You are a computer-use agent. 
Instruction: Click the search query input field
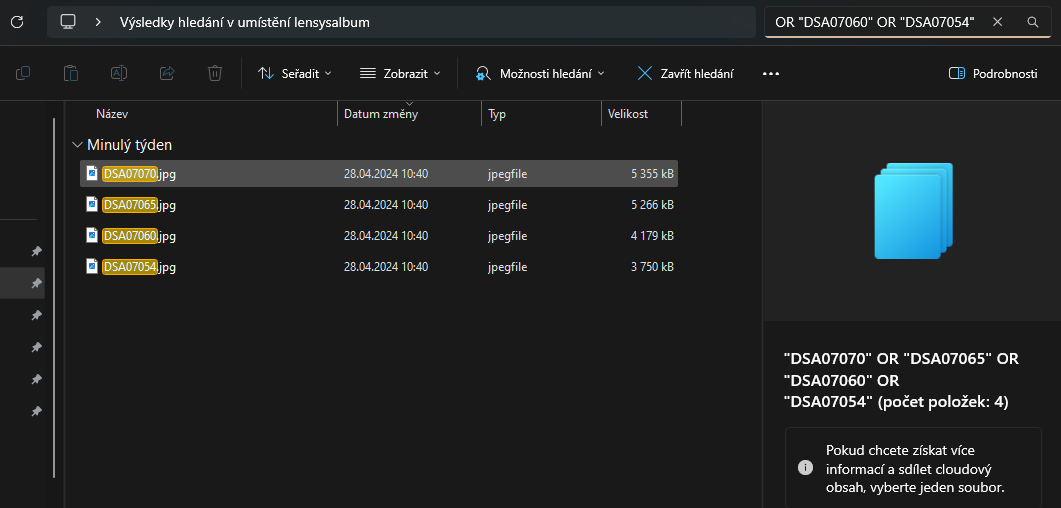pos(876,22)
